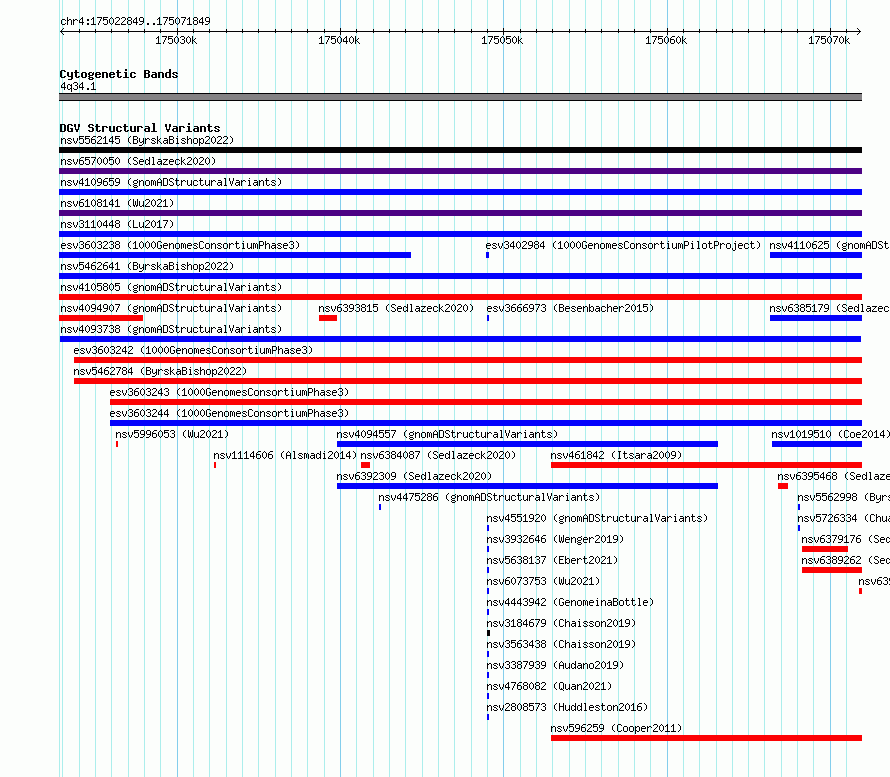Image resolution: width=890 pixels, height=777 pixels.
Task: Click the gray 4q34.1 cytogenetic band
Action: coord(460,97)
